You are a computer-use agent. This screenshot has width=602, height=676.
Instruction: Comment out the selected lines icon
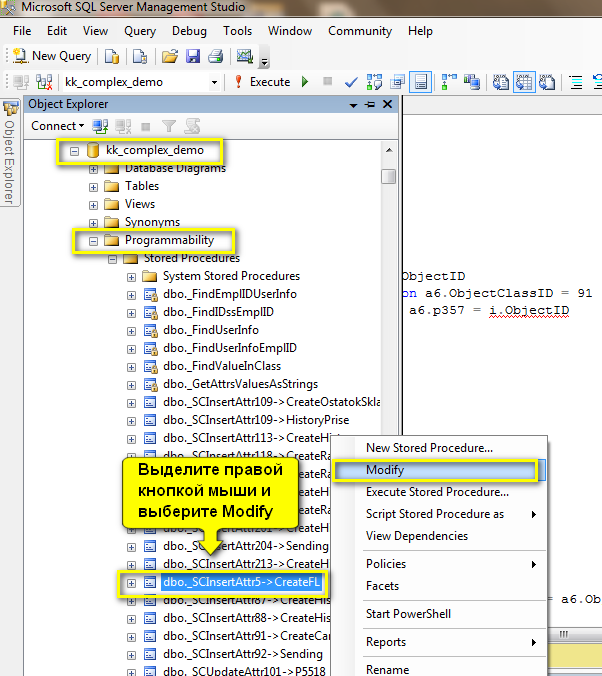[576, 82]
